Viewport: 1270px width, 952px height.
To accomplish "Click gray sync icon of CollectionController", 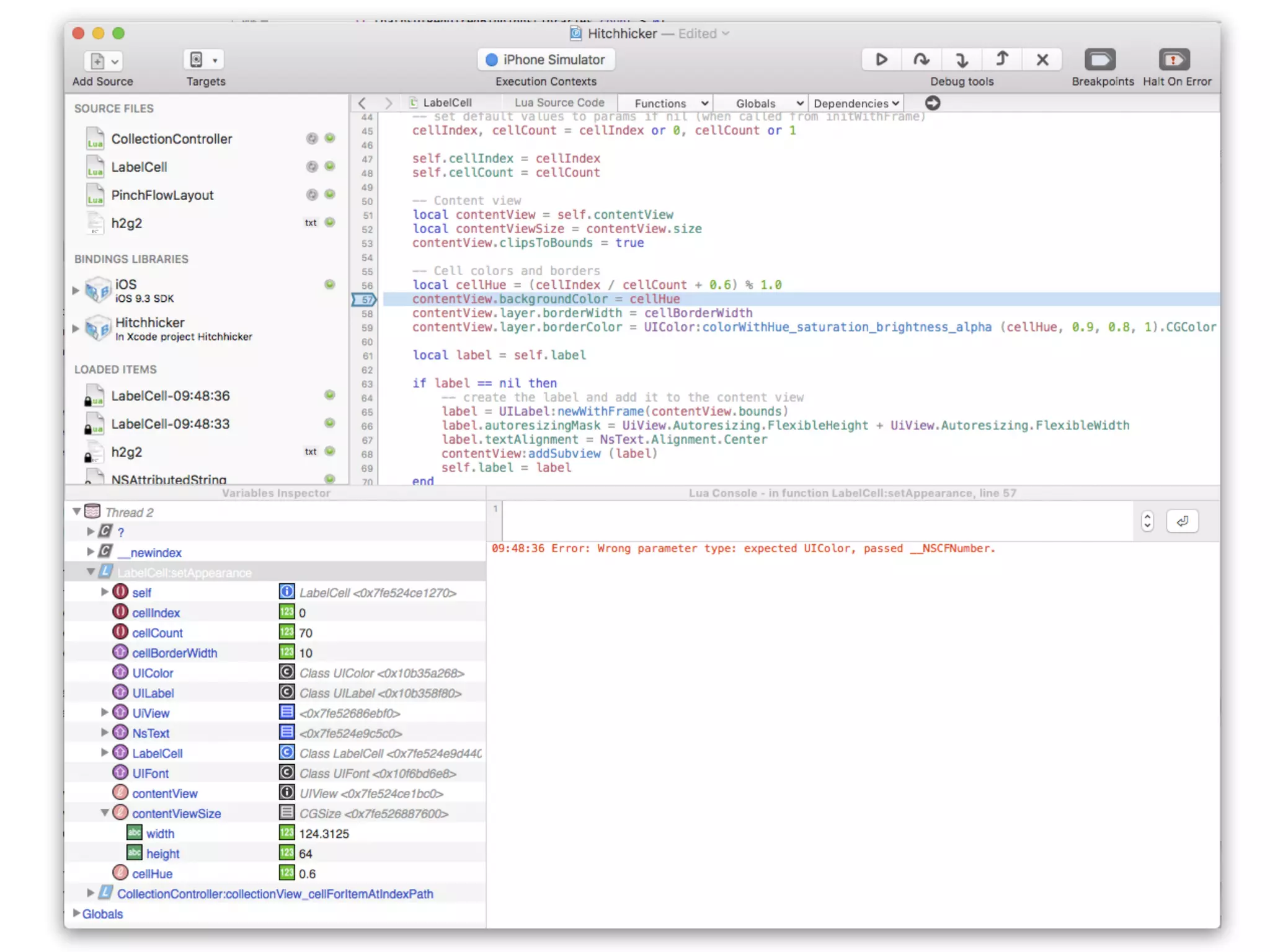I will tap(312, 138).
